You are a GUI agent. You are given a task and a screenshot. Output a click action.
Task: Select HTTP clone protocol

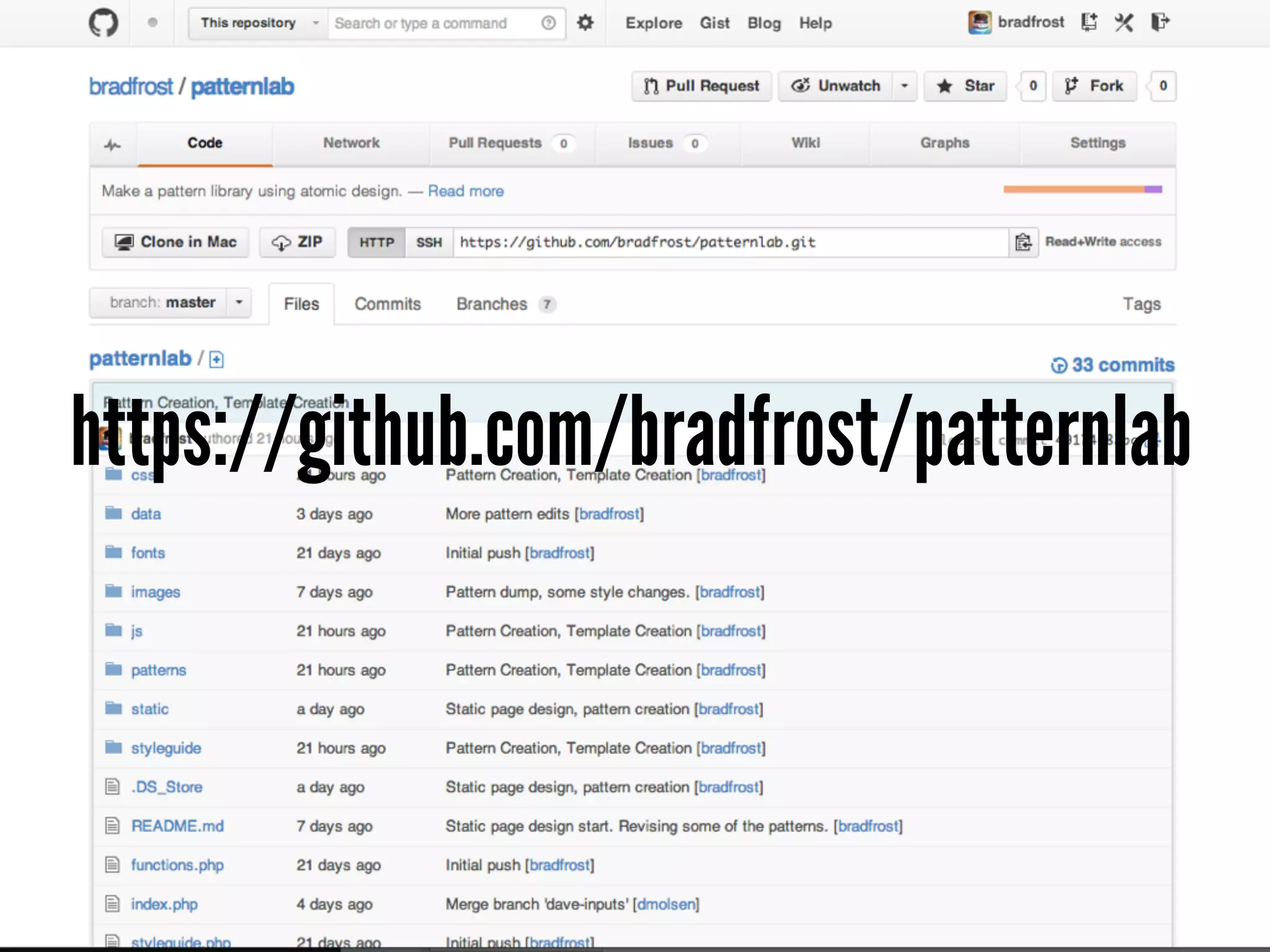click(376, 242)
